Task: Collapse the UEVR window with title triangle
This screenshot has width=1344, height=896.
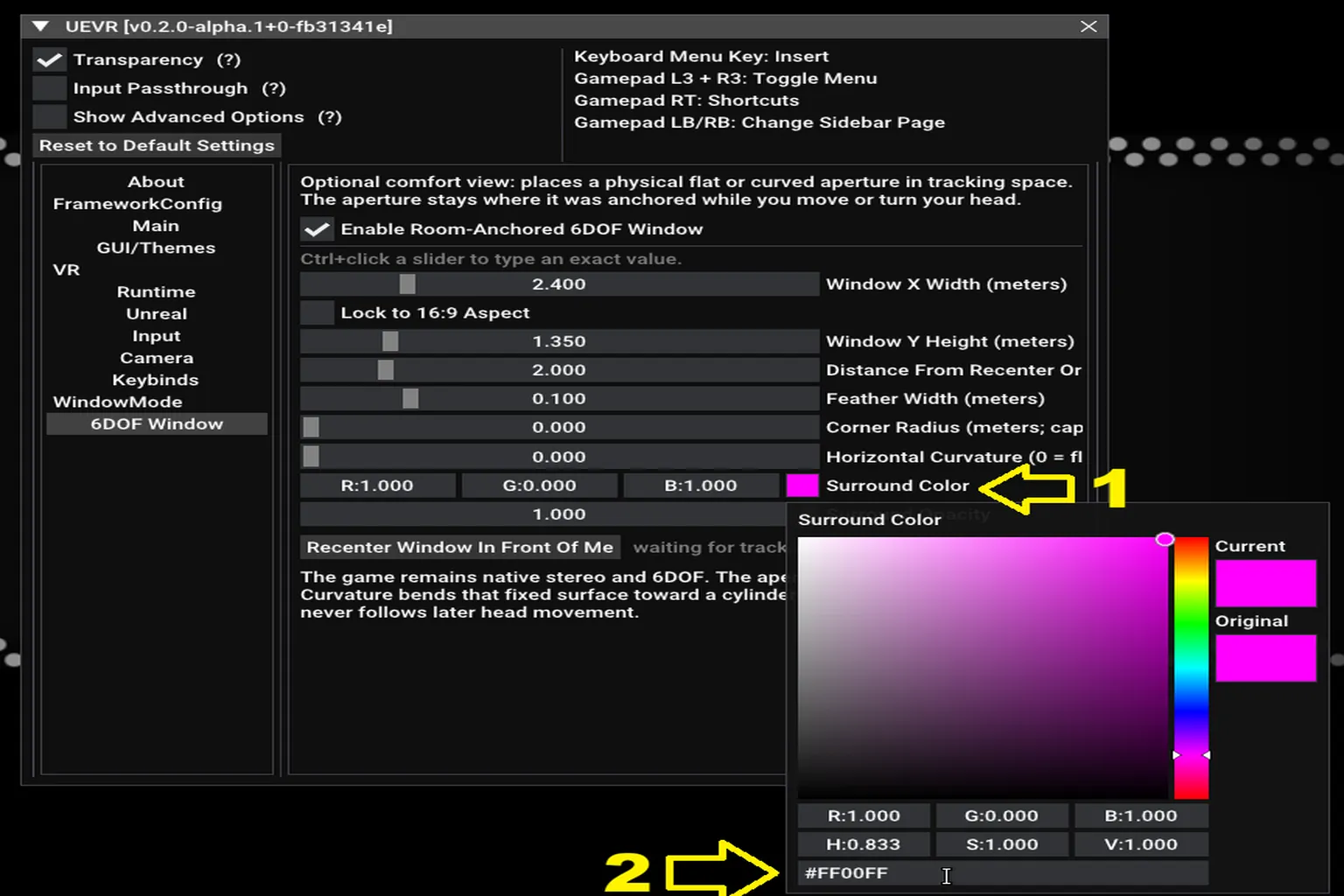Action: (40, 26)
